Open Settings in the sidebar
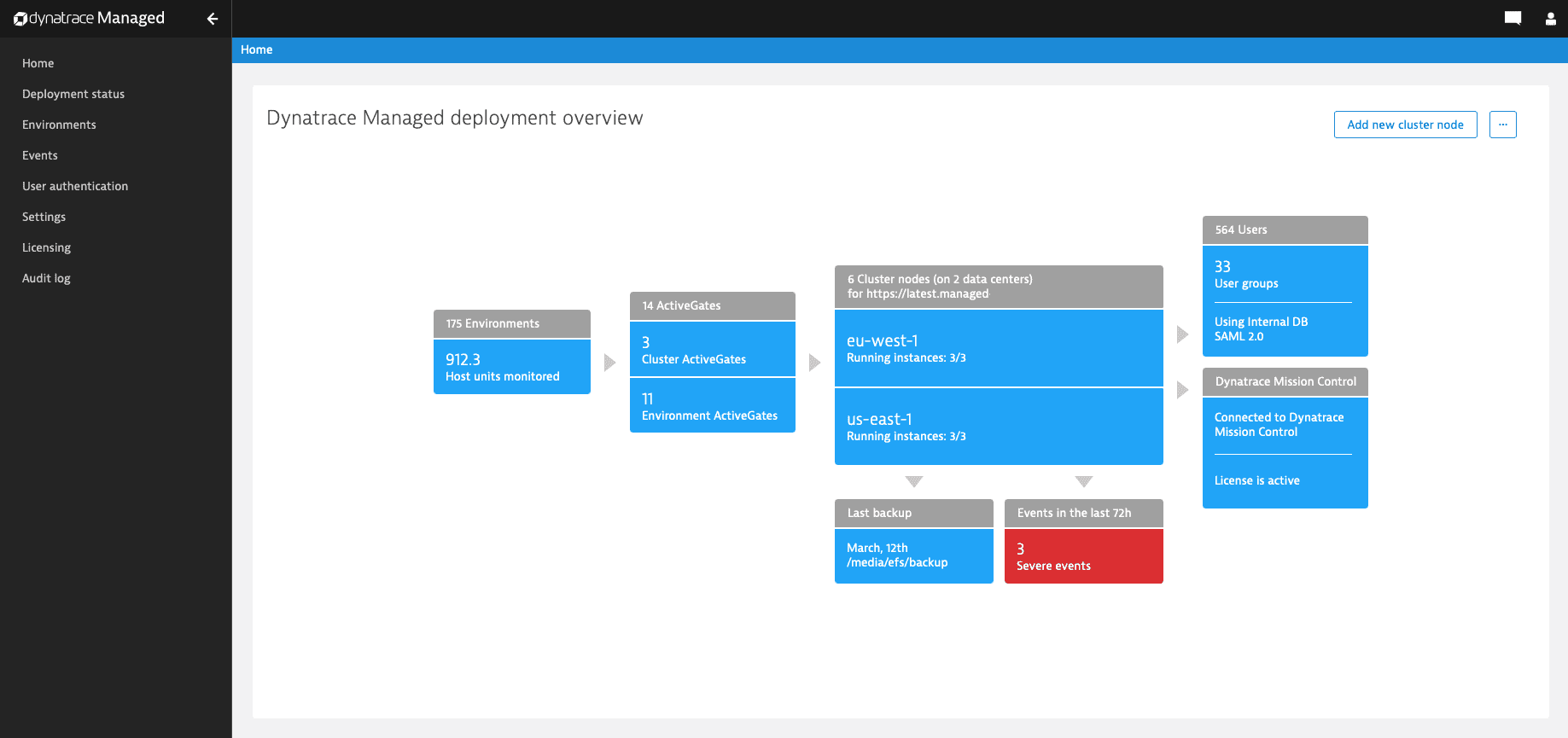Viewport: 1568px width, 738px height. point(44,217)
